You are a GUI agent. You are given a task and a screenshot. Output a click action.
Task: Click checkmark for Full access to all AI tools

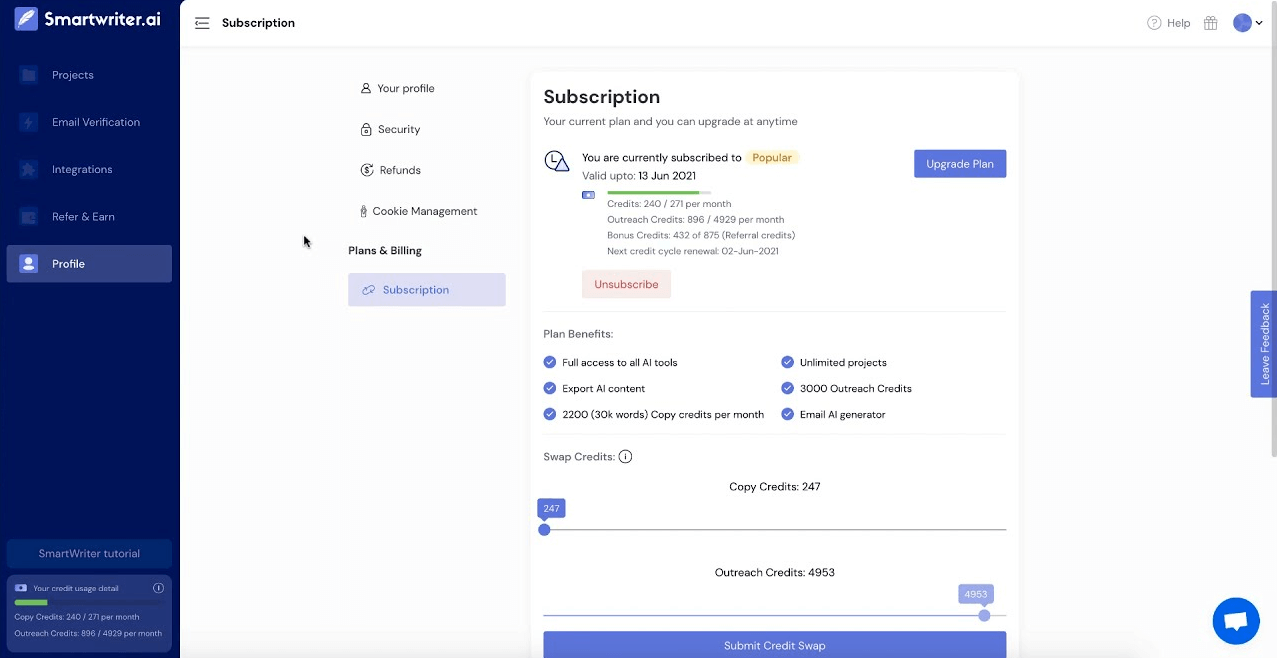549,362
